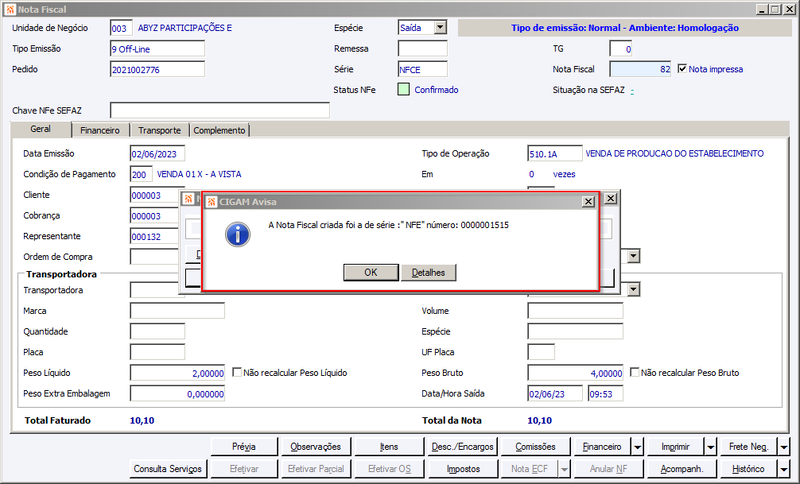Open the Espécie Saída dropdown
Viewport: 800px width, 484px height.
pyautogui.click(x=440, y=28)
